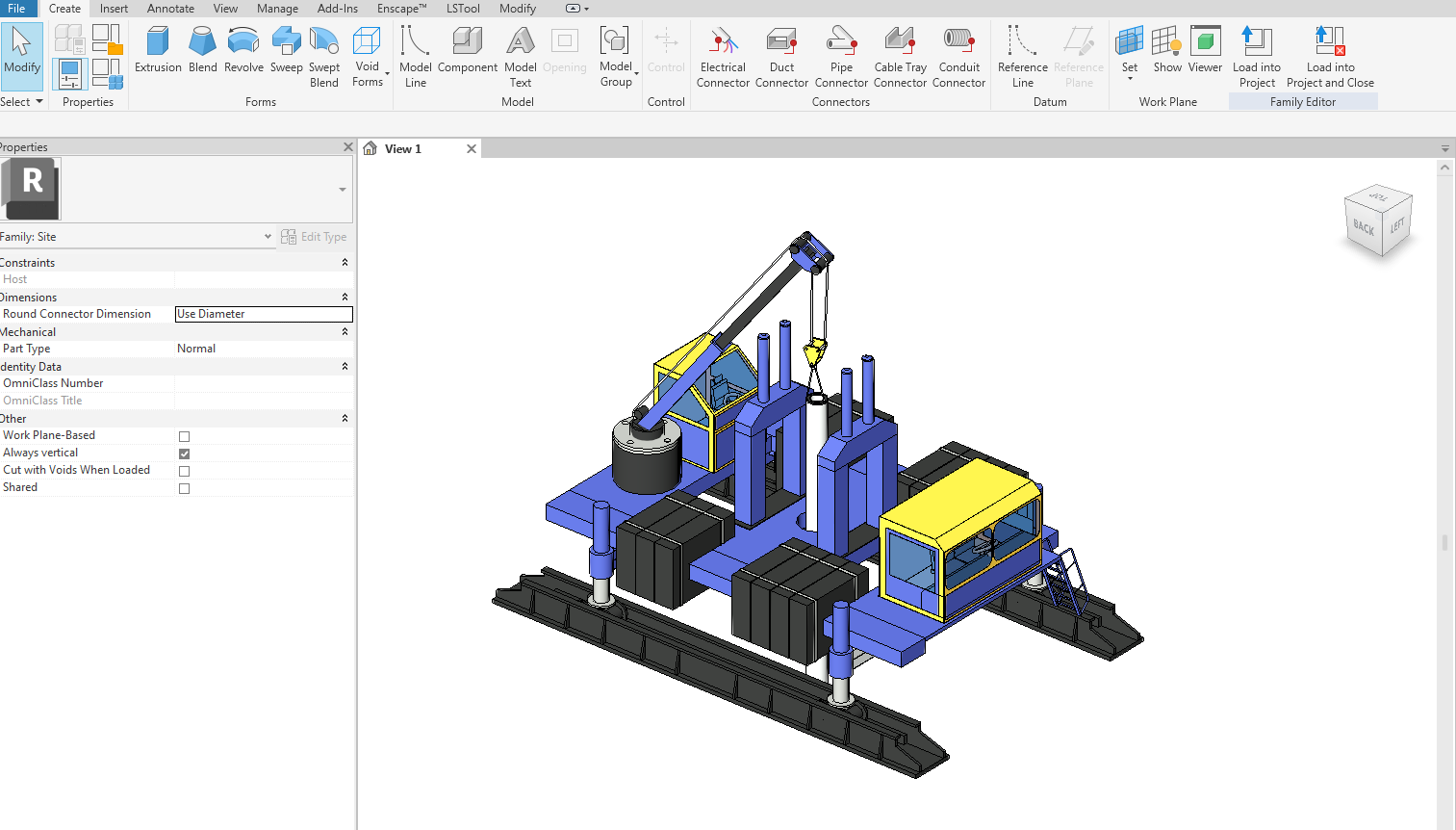This screenshot has height=830, width=1456.
Task: Open the Add-Ins ribbon tab
Action: [338, 9]
